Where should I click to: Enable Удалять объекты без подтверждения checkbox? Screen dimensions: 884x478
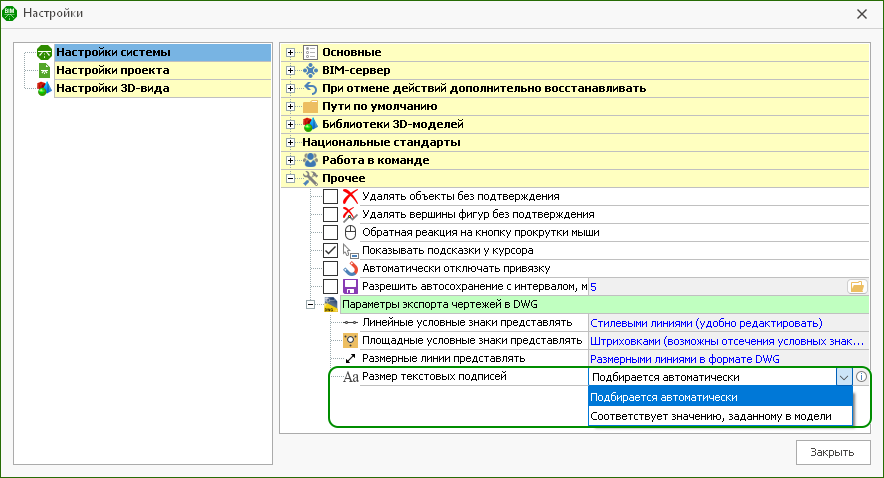coord(330,197)
